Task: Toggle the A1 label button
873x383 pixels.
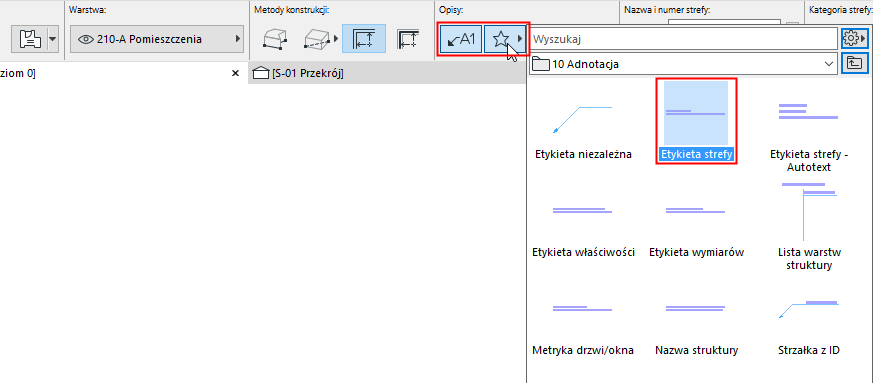Action: pos(461,39)
